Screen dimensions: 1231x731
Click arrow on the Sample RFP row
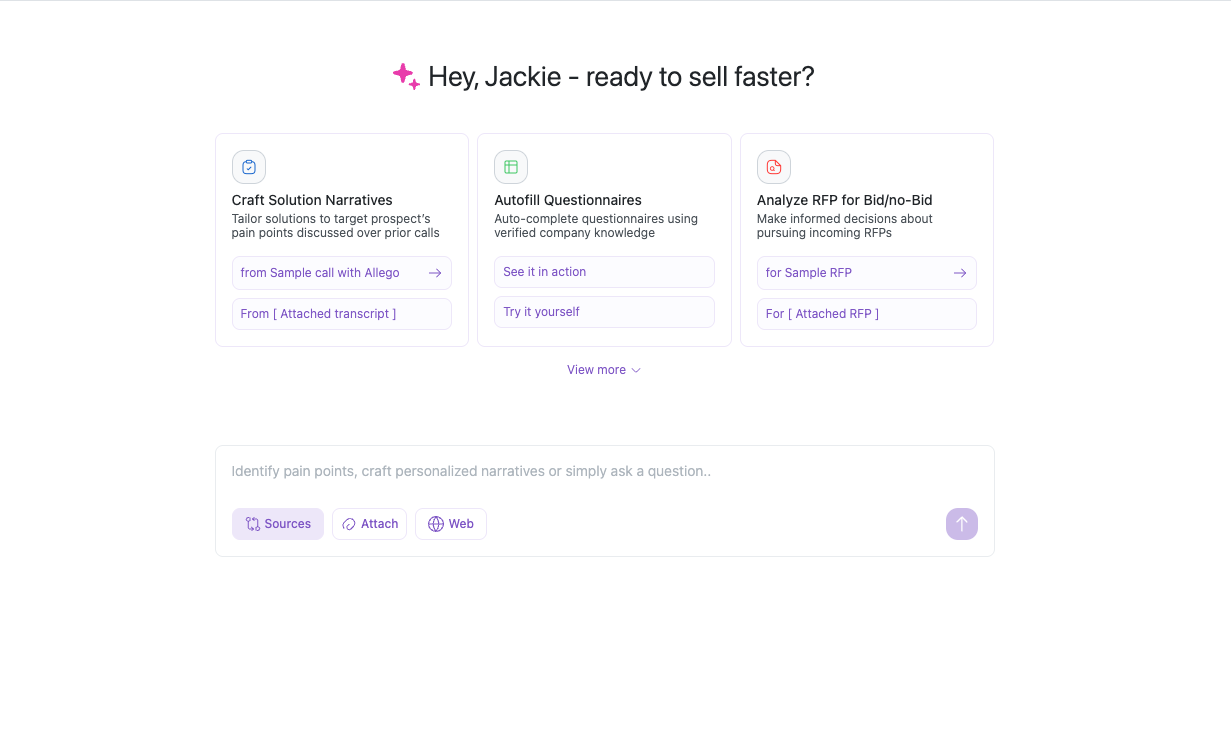coord(960,273)
